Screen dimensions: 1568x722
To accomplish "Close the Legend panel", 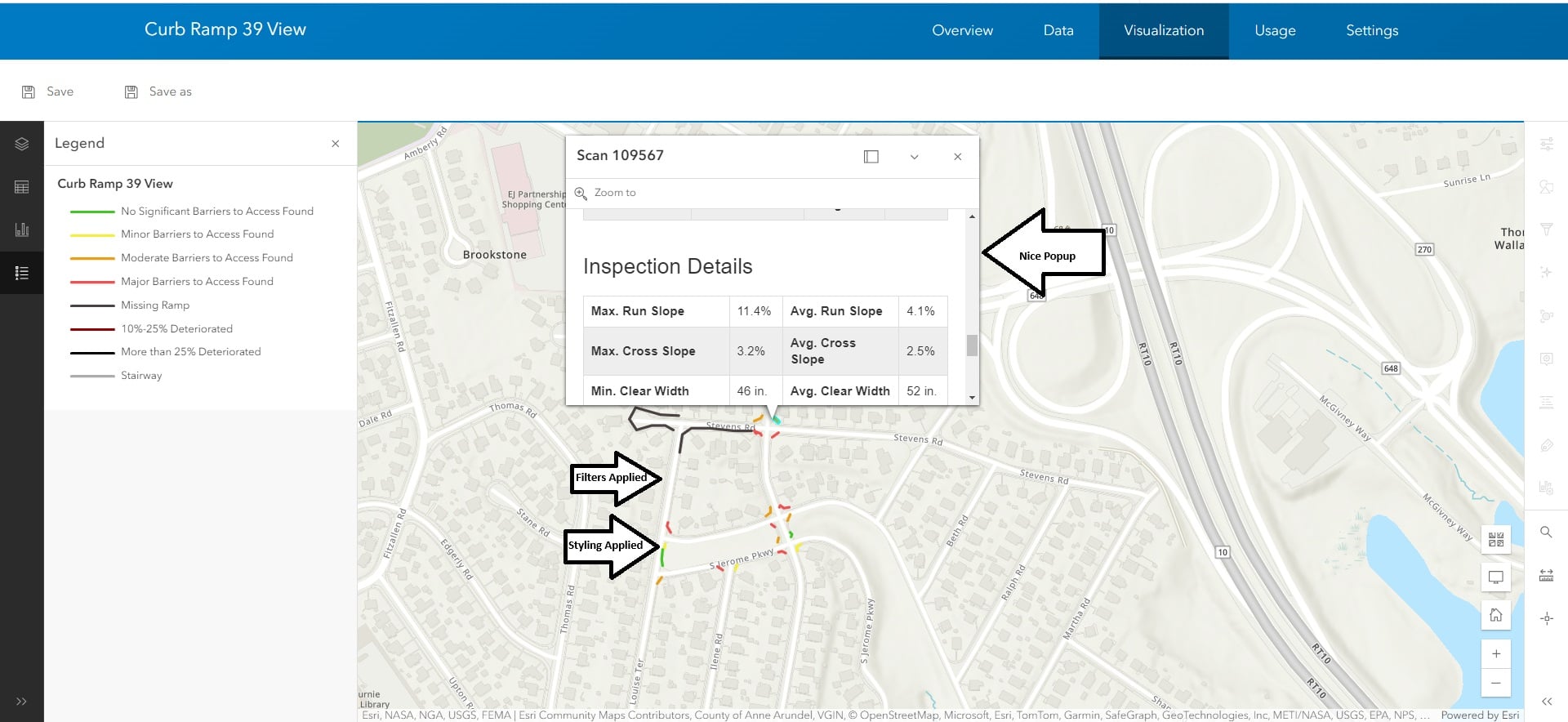I will tap(336, 144).
